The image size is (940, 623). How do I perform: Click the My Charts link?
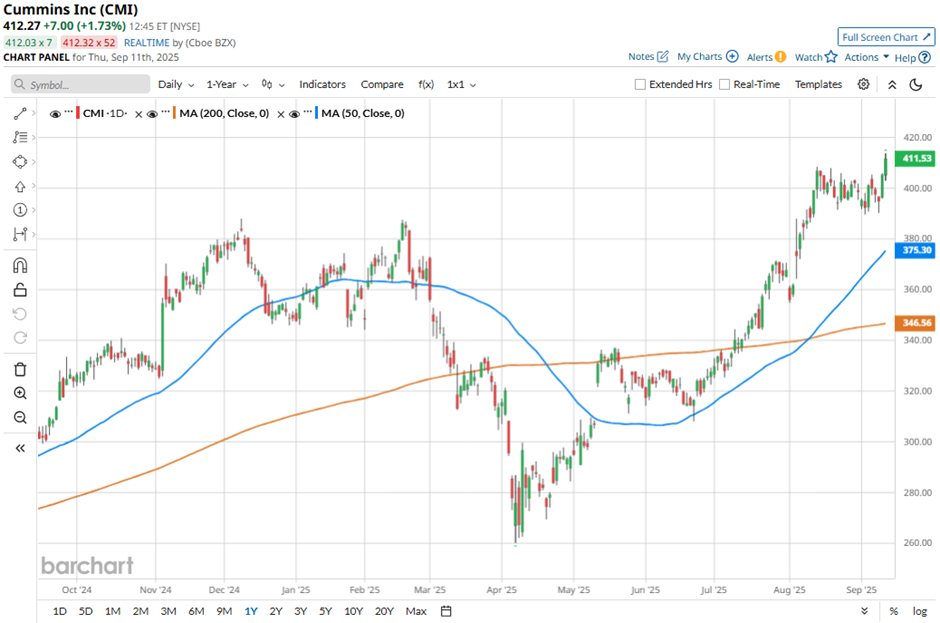[x=699, y=56]
